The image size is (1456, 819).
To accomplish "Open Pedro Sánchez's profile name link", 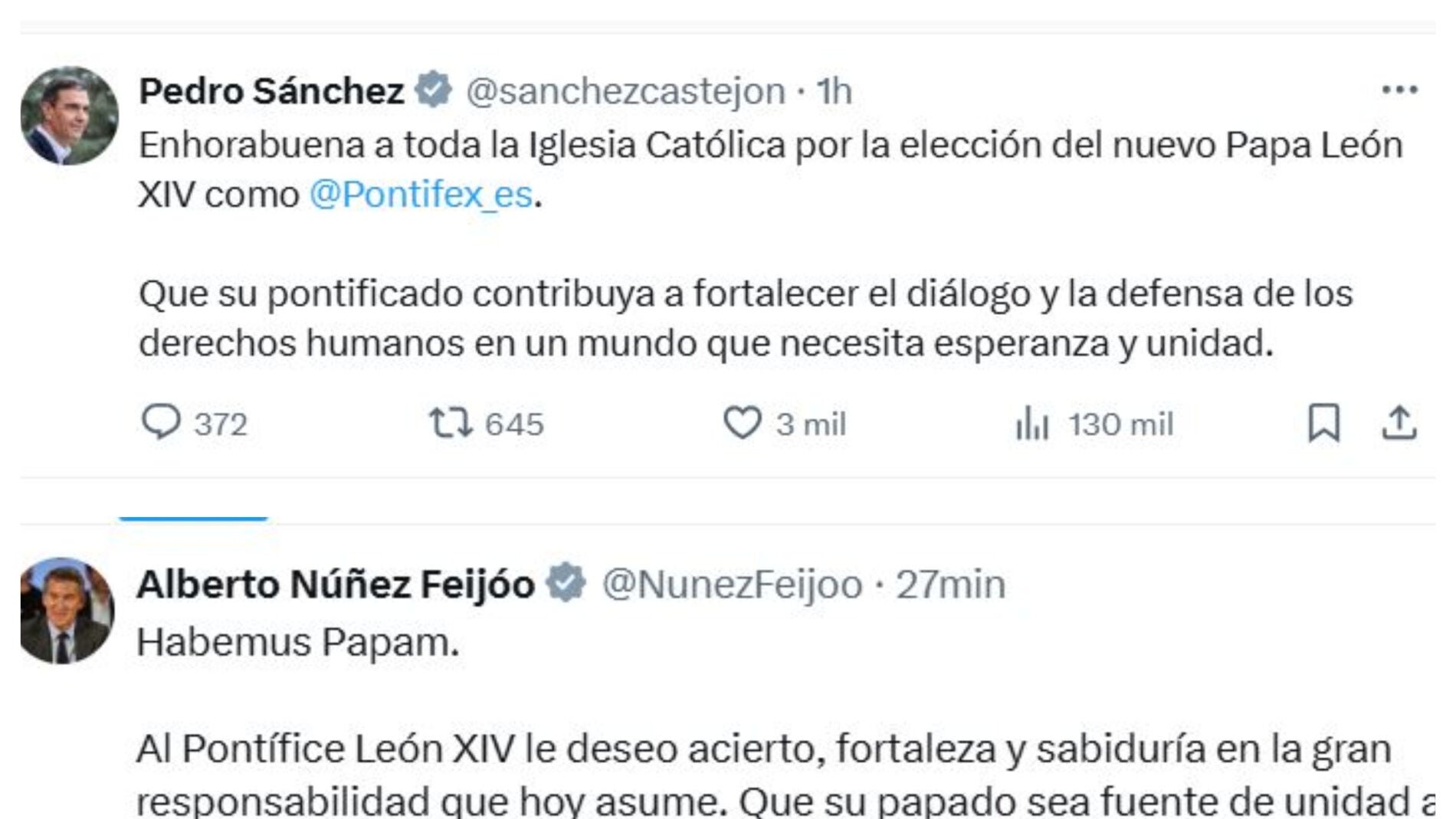I will tap(271, 91).
